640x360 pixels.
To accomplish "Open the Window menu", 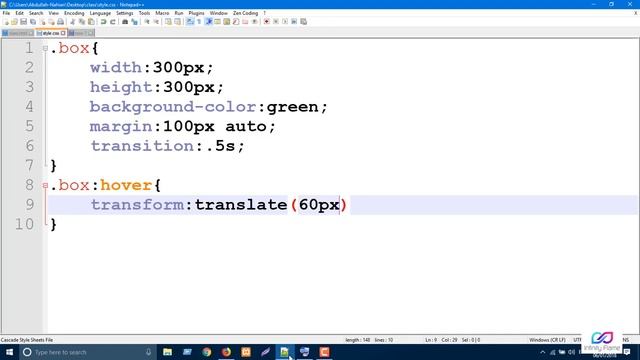I will point(218,13).
